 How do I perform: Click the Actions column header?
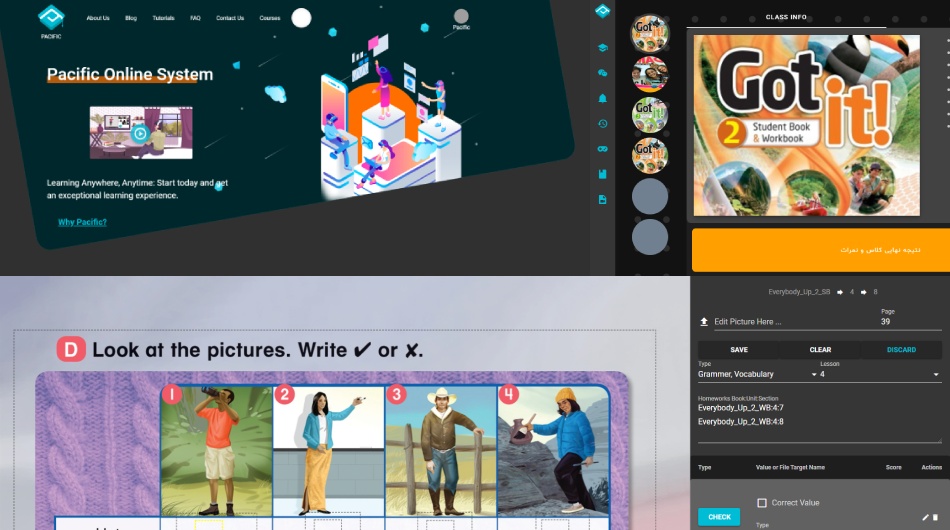(932, 467)
